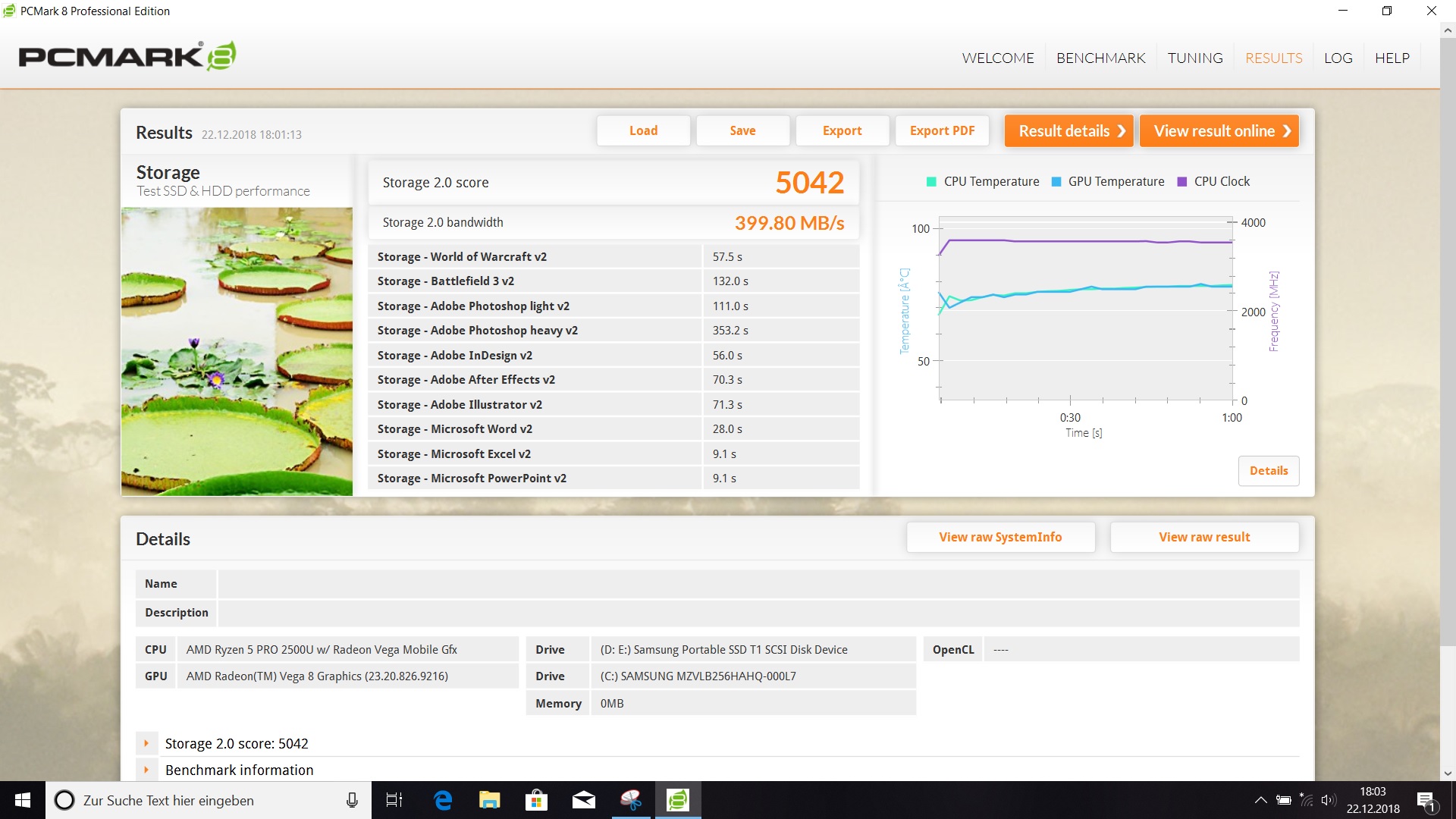Click the volume speaker tray icon
1456x819 pixels.
click(x=1328, y=800)
